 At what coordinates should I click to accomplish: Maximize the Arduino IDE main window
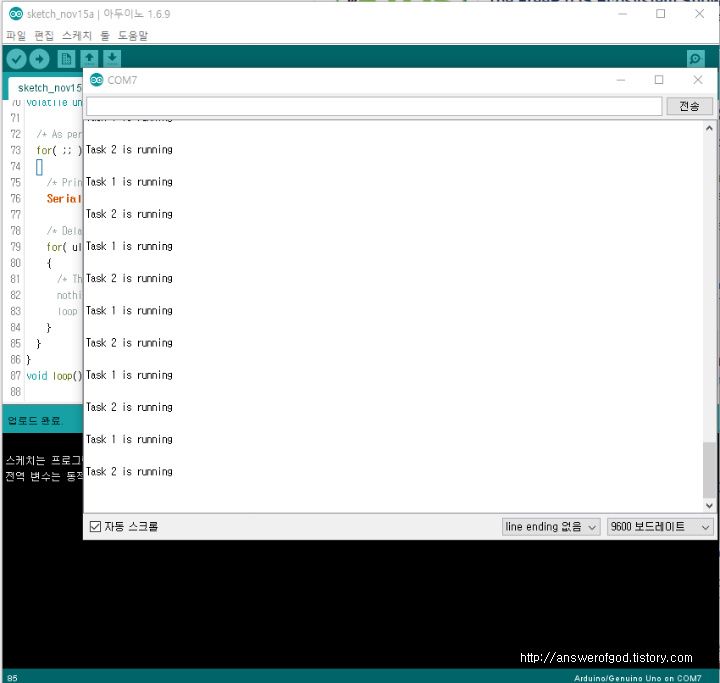click(x=661, y=14)
